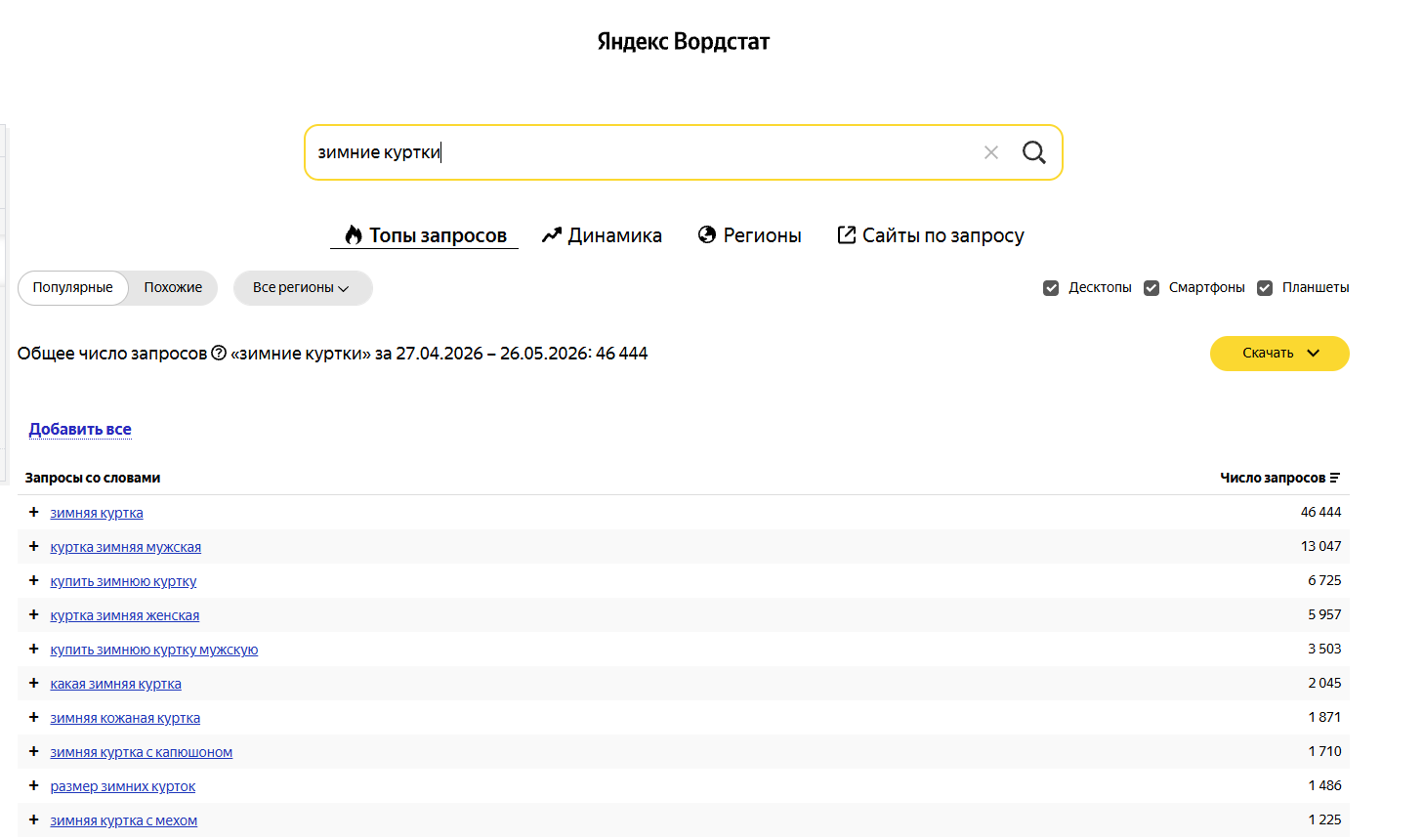
Task: Click the request count 1 710
Action: 1325,751
